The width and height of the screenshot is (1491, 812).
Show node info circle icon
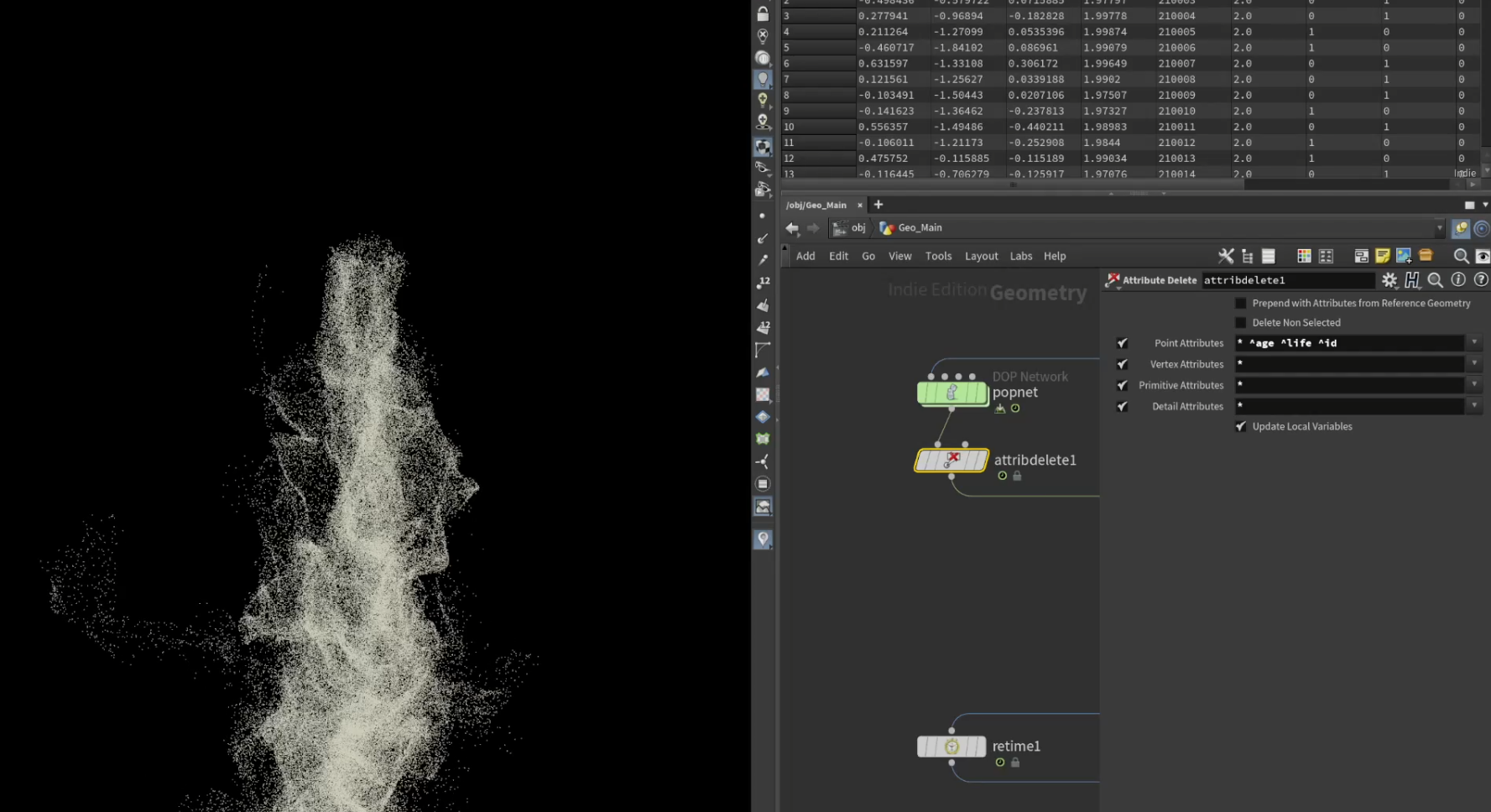pos(1458,279)
